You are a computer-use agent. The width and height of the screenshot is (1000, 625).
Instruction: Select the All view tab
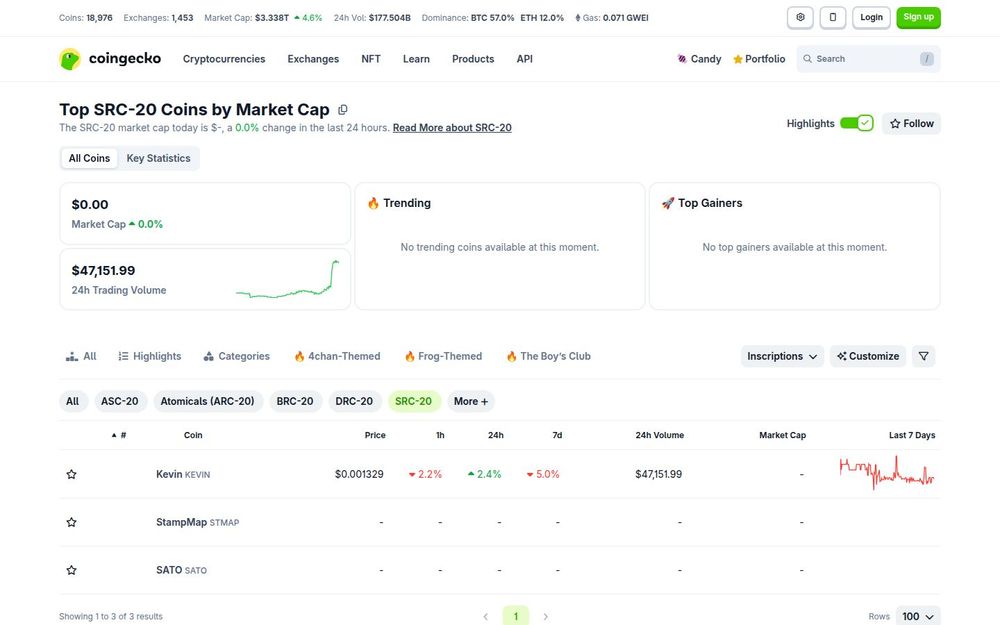point(81,356)
